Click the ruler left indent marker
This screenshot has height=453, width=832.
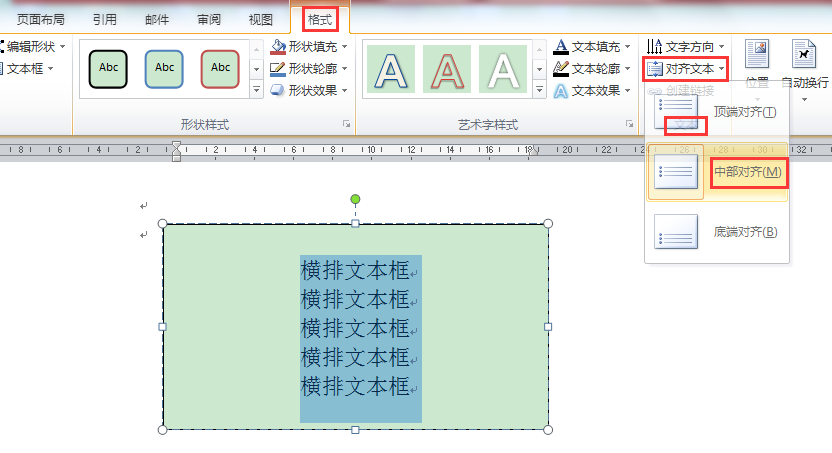[177, 151]
